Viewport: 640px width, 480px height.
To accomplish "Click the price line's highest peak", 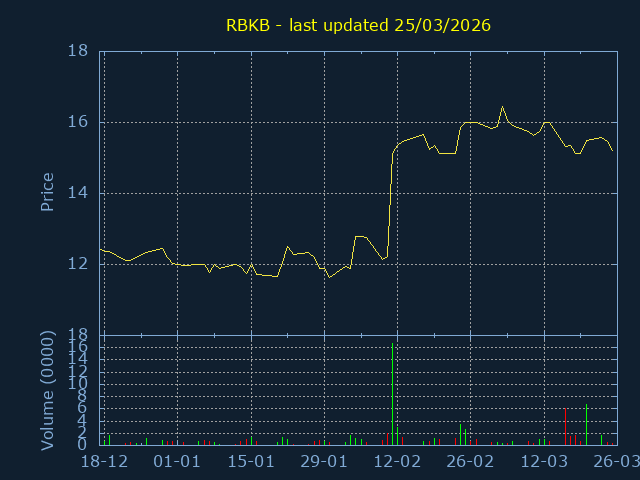I will (502, 107).
